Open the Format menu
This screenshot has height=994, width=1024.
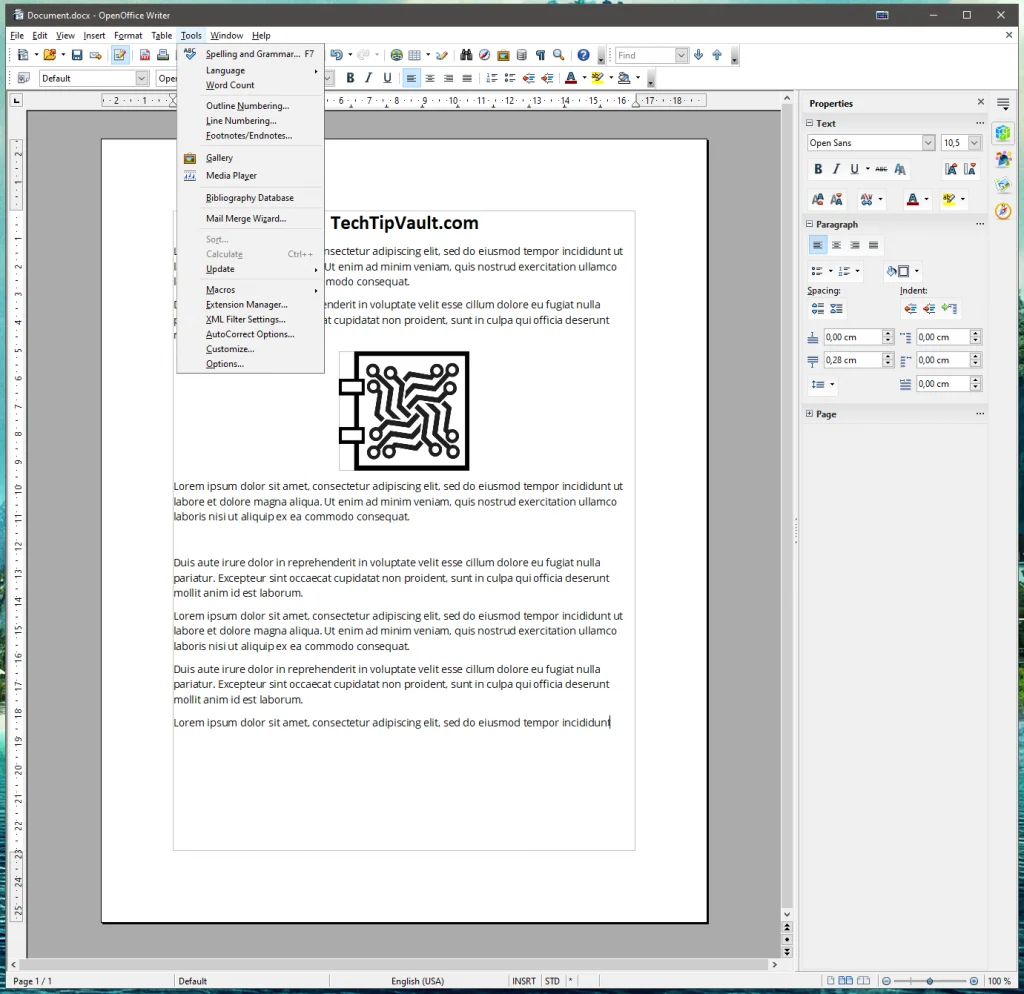point(128,35)
